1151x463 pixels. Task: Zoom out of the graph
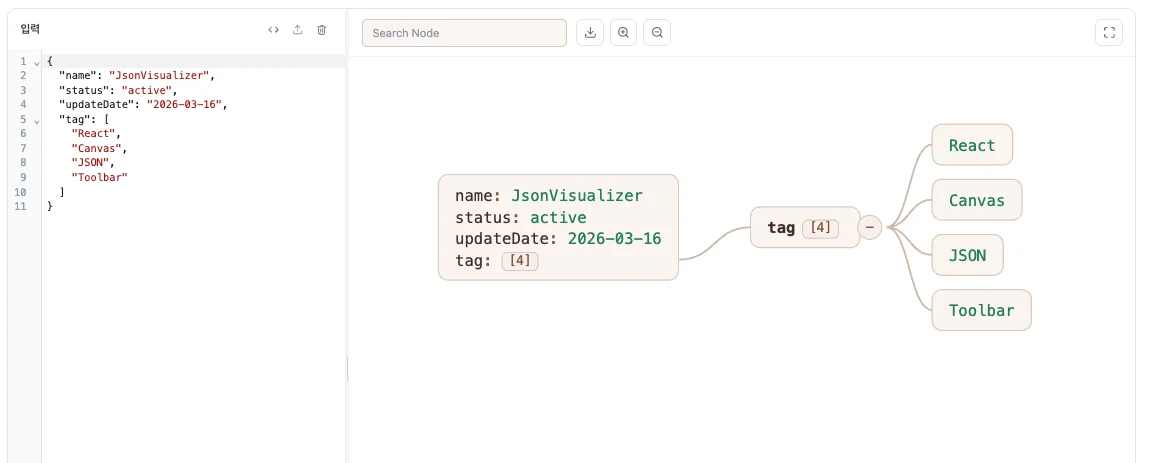(657, 32)
